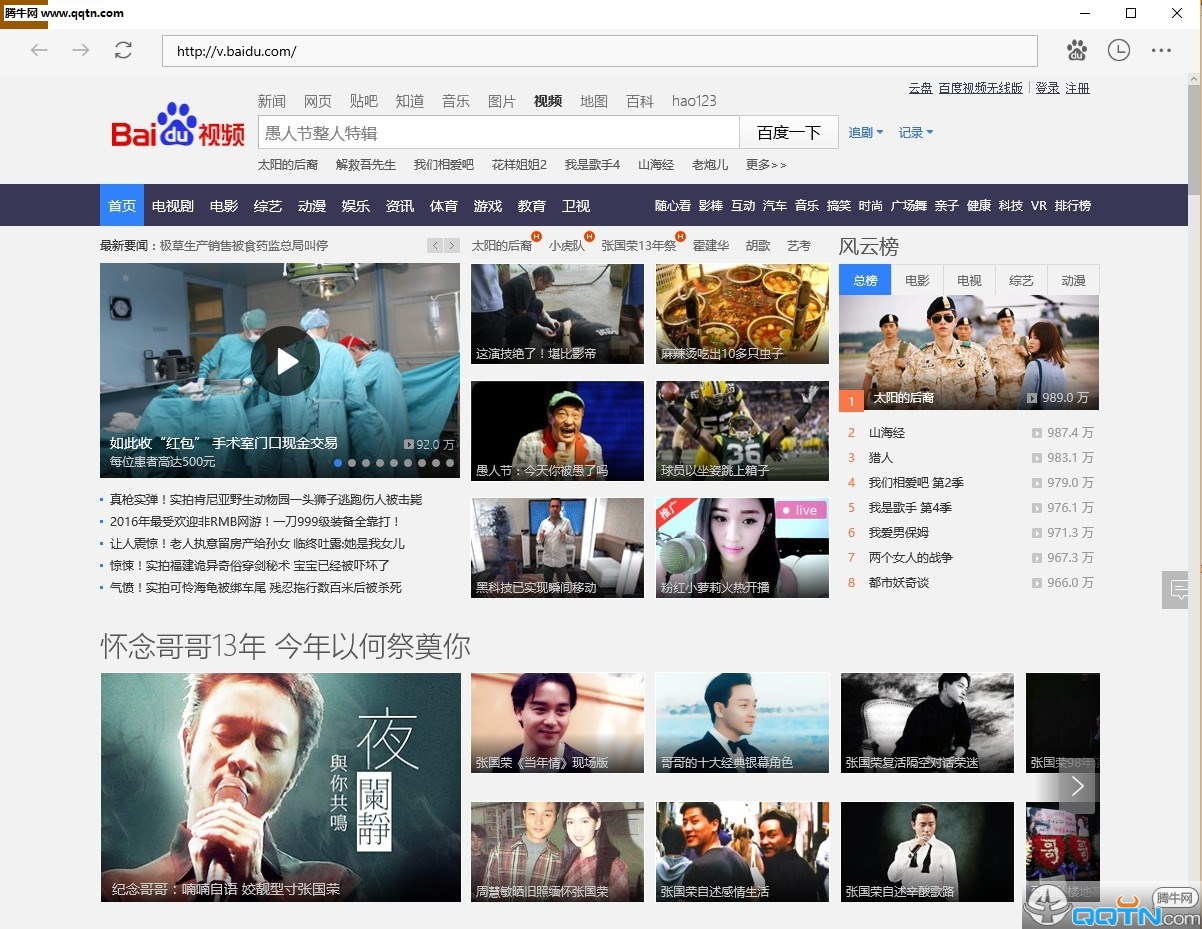Click the 注册 register link
Image resolution: width=1202 pixels, height=929 pixels.
point(1077,88)
